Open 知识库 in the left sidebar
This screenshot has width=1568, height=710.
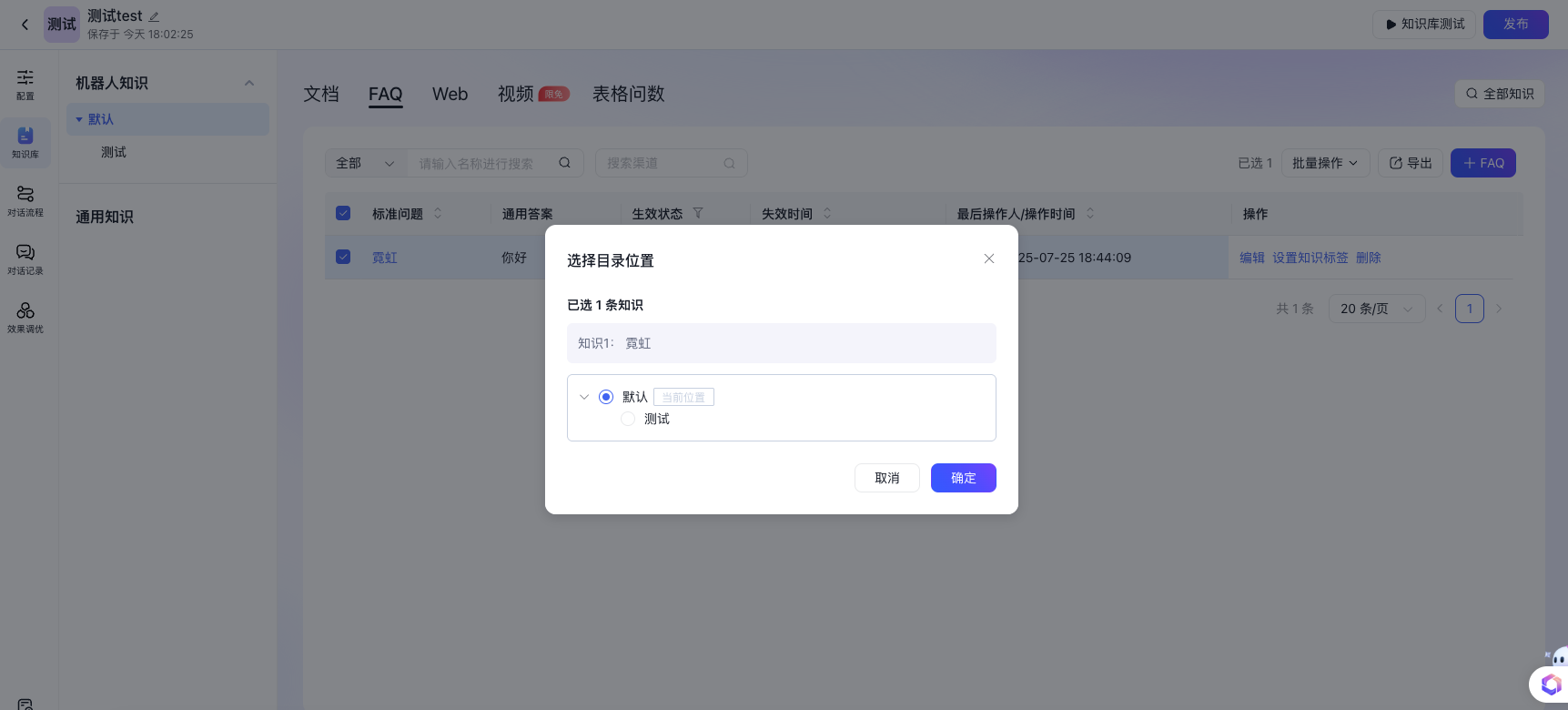[25, 143]
